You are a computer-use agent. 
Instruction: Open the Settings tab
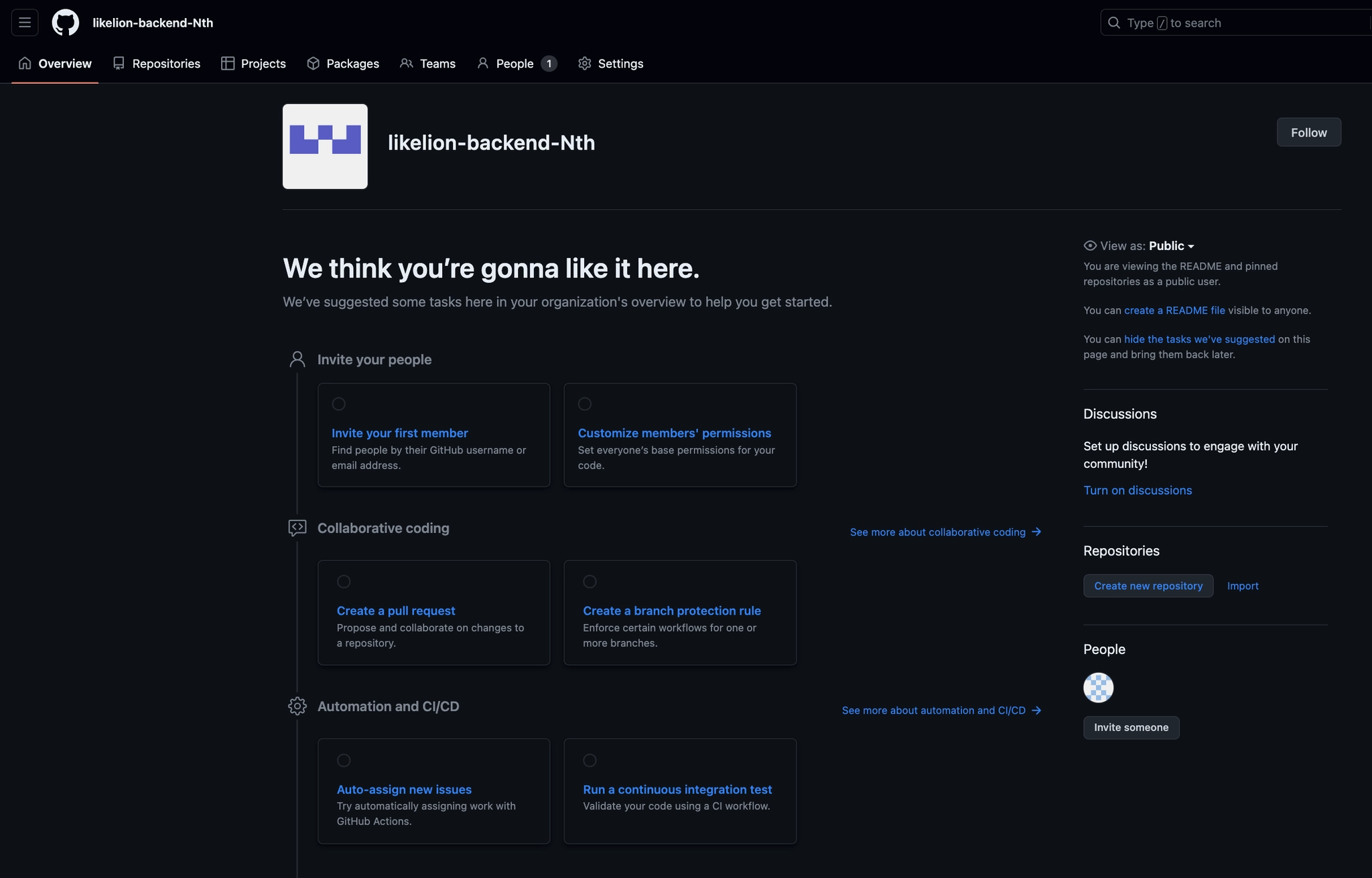coord(610,64)
